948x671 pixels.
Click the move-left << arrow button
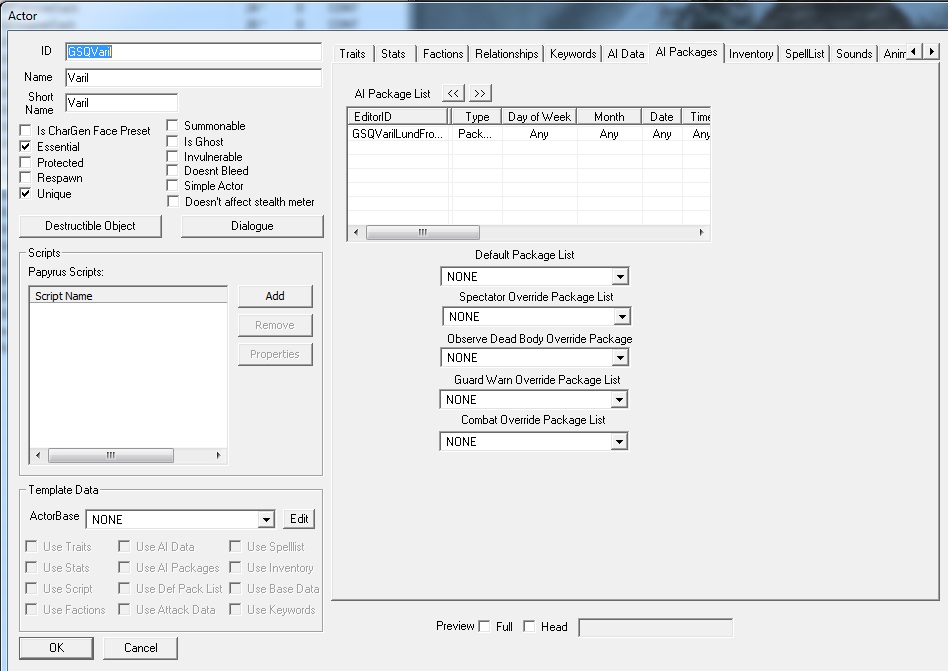click(453, 93)
